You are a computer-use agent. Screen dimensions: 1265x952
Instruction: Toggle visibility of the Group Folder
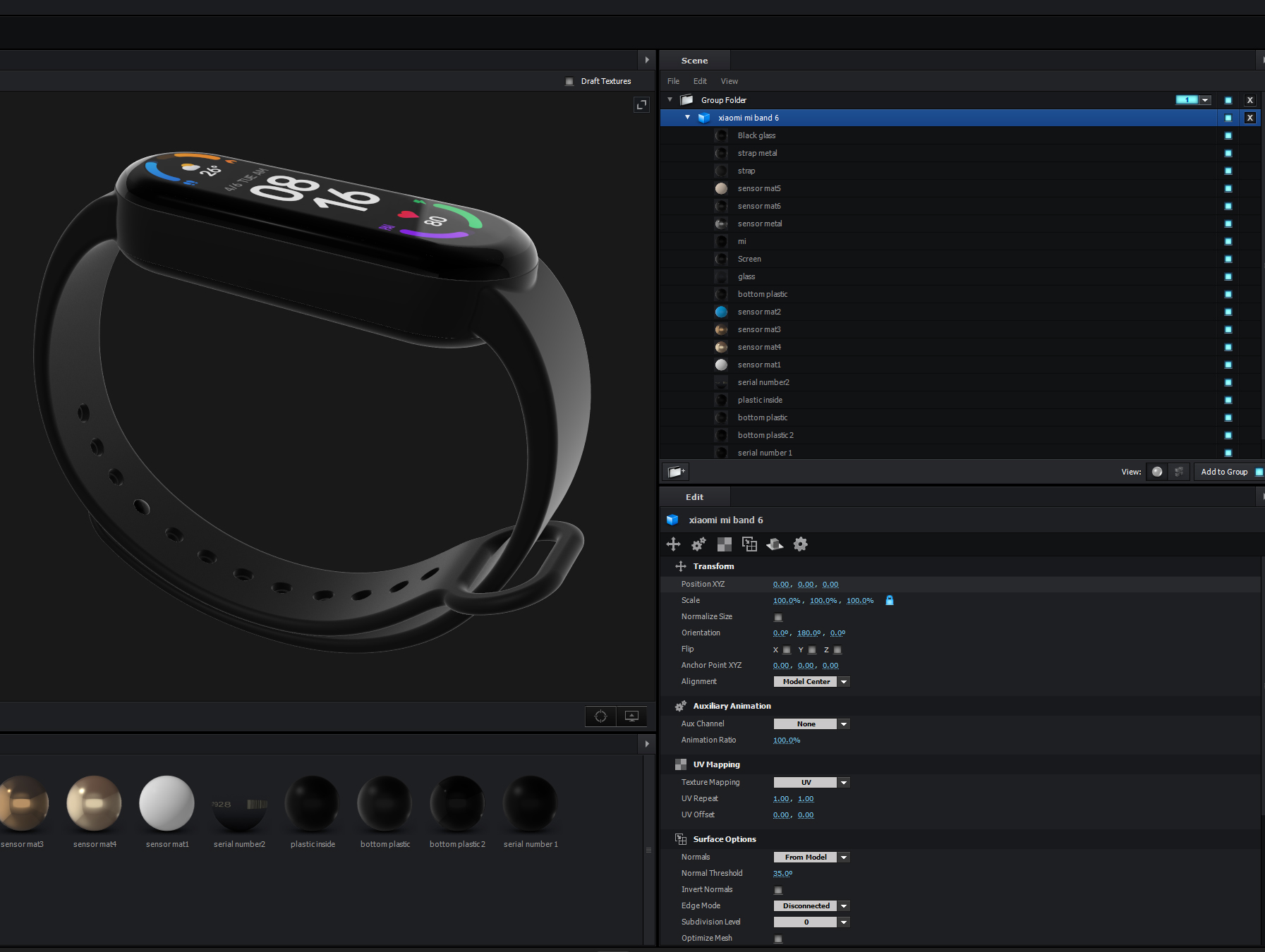[1228, 100]
